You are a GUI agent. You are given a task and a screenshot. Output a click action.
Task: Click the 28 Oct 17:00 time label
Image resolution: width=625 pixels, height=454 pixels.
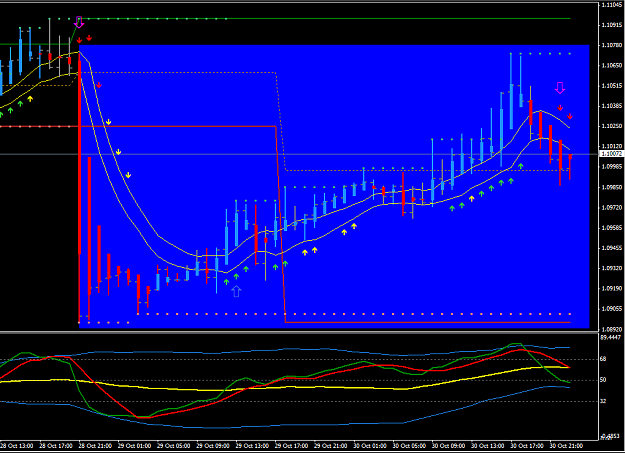(x=56, y=446)
